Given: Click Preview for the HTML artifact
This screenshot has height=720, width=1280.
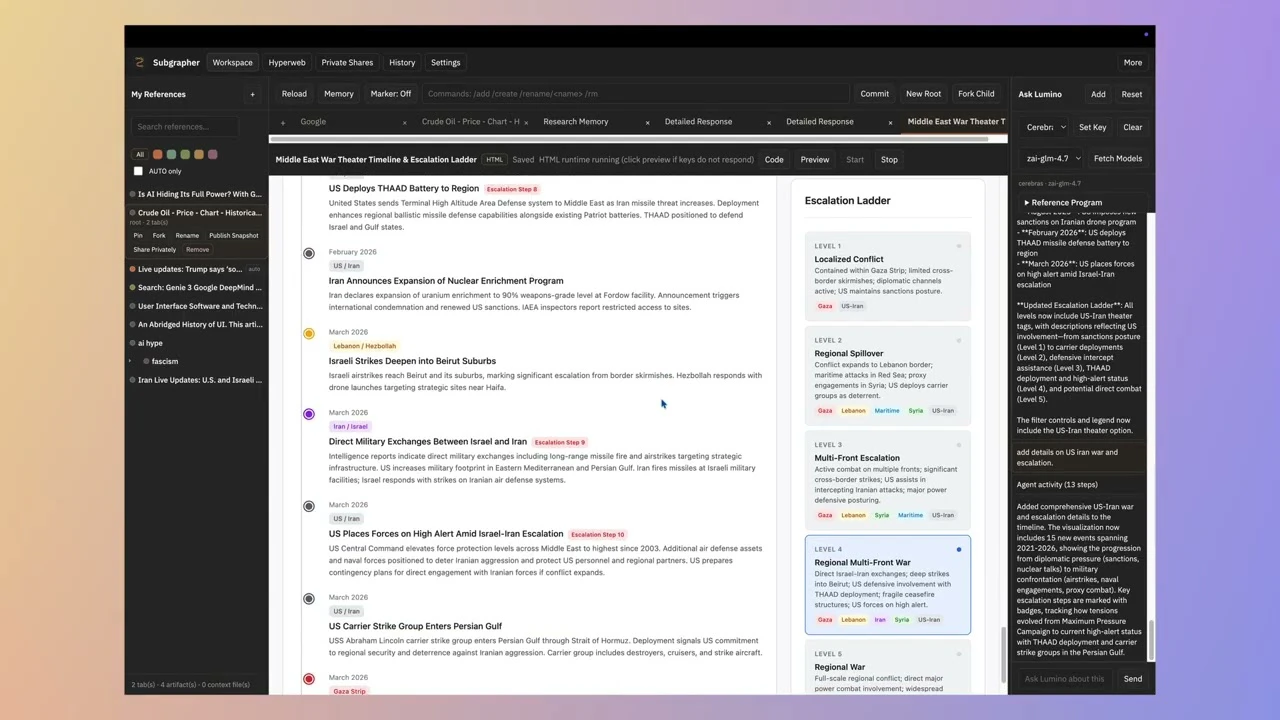Looking at the screenshot, I should 815,159.
